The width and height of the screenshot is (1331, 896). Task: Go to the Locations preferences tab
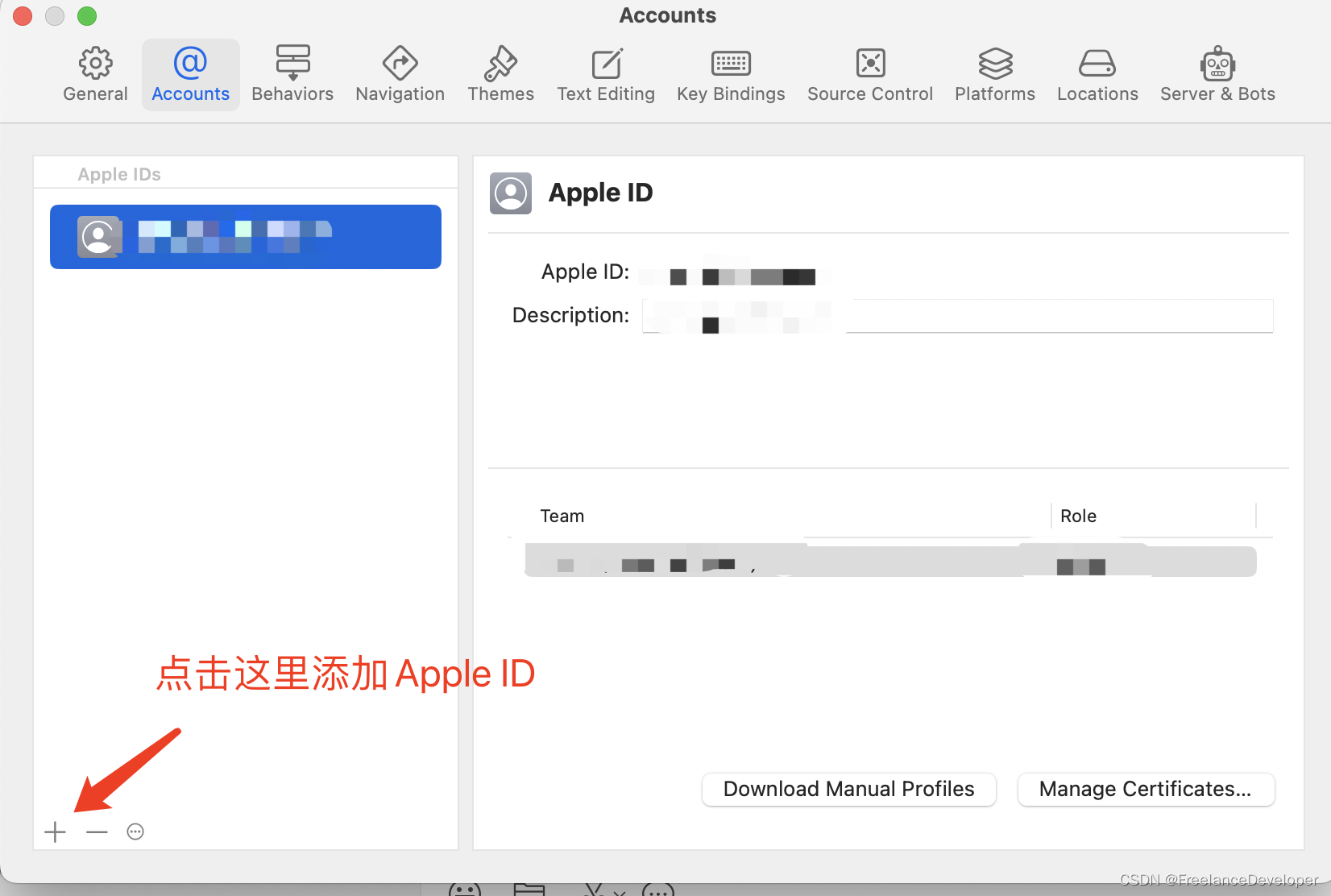pos(1097,75)
